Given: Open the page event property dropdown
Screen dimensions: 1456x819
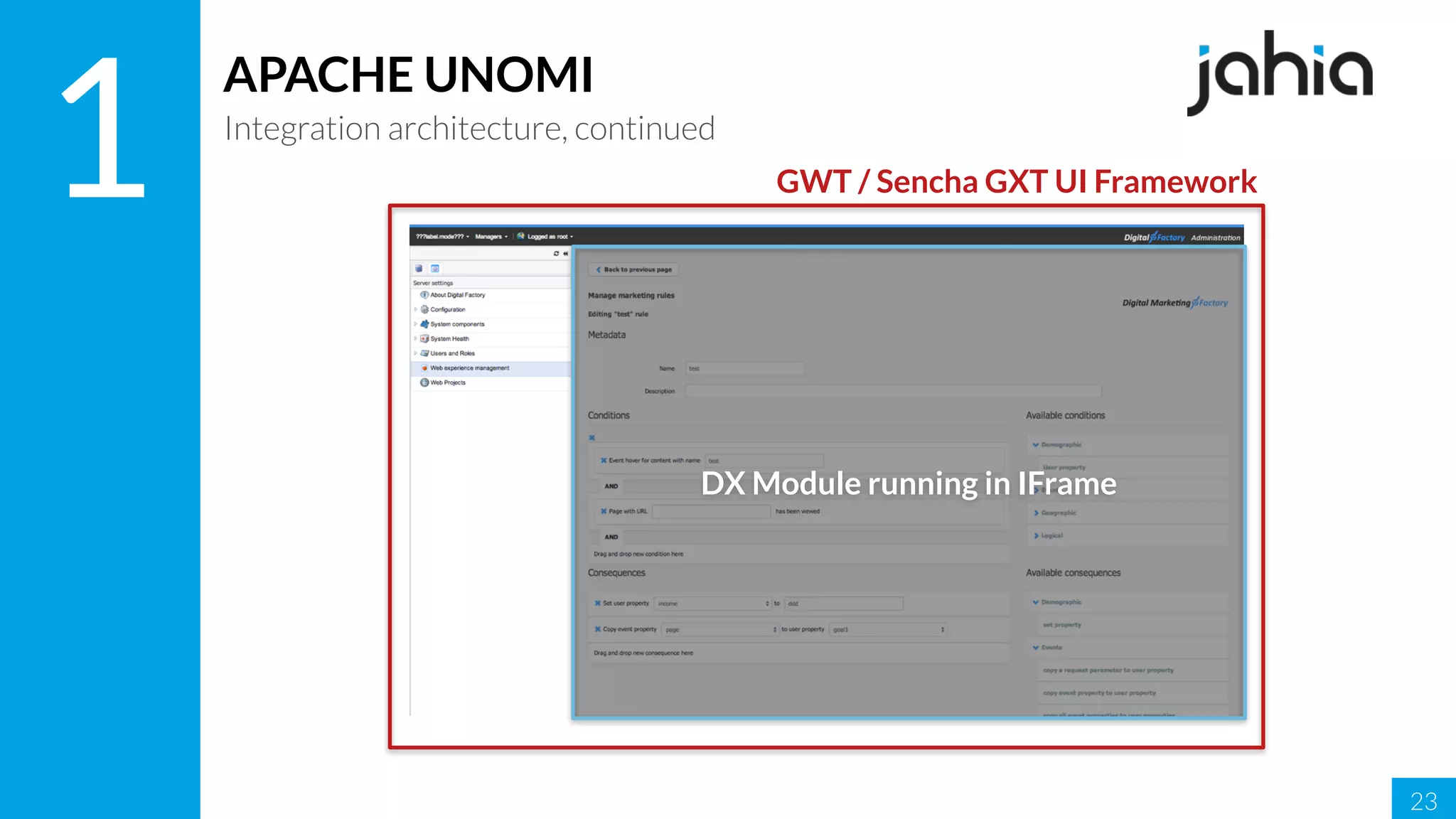Looking at the screenshot, I should coord(720,630).
